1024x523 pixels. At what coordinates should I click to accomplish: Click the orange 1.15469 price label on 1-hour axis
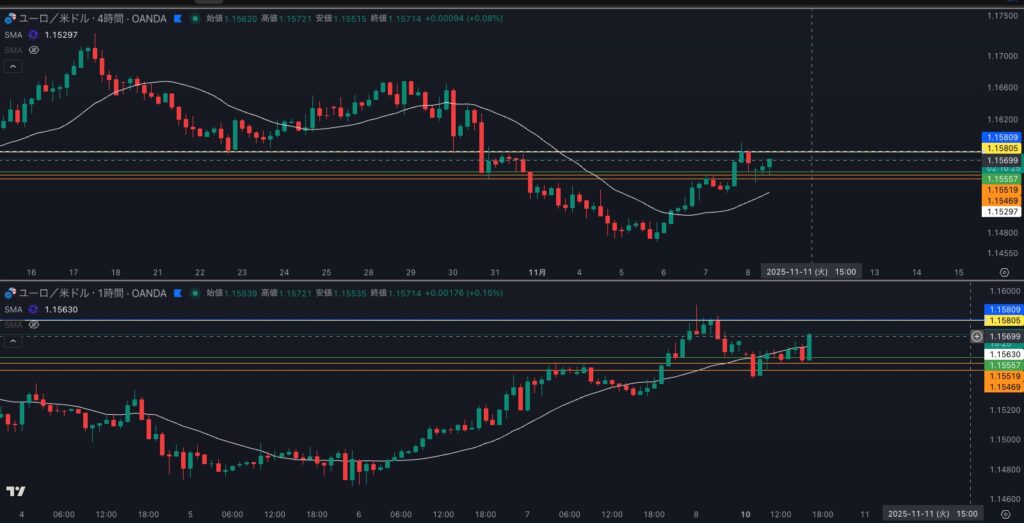[x=1002, y=387]
